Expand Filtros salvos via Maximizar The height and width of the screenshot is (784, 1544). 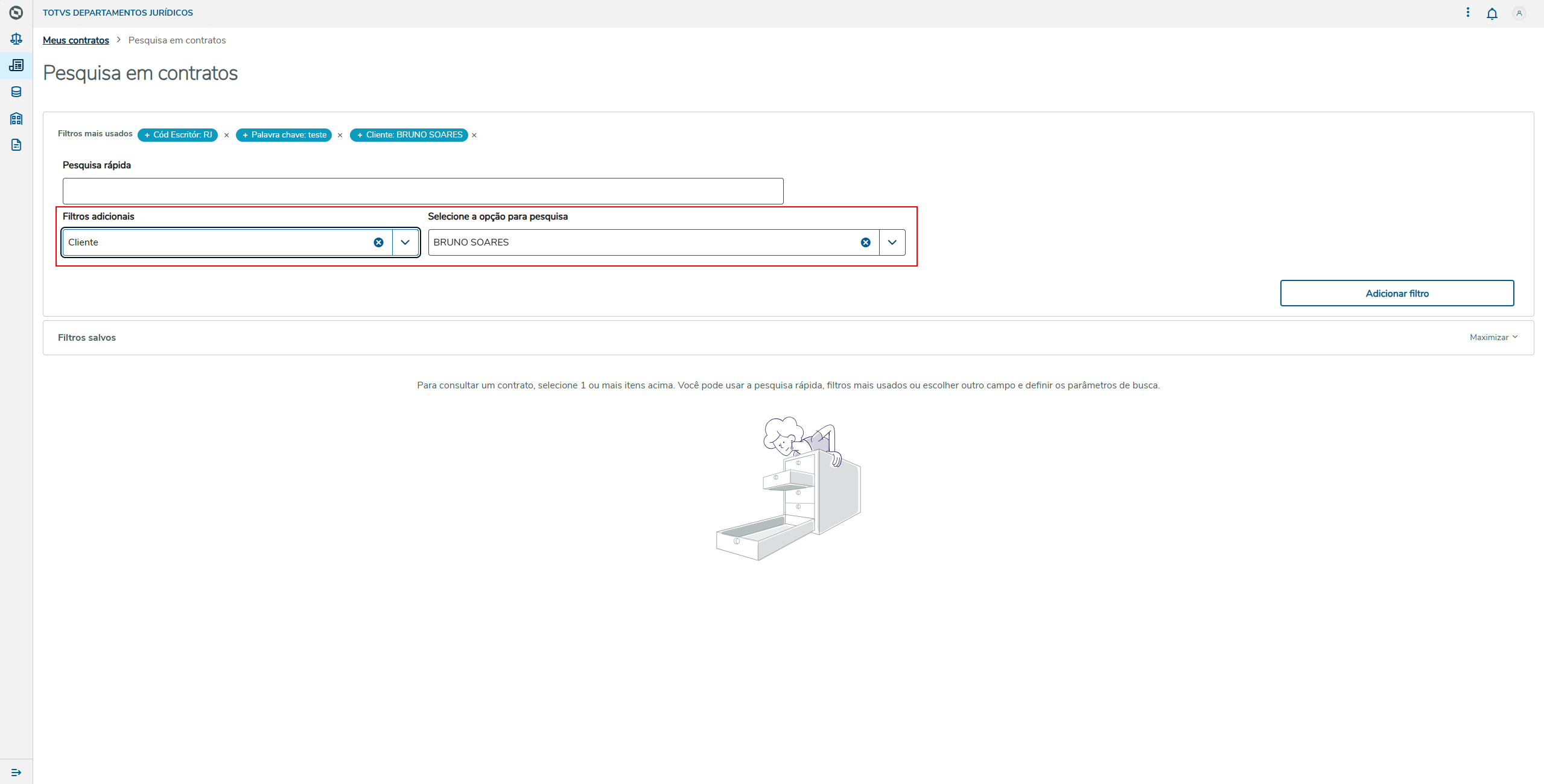(x=1493, y=337)
